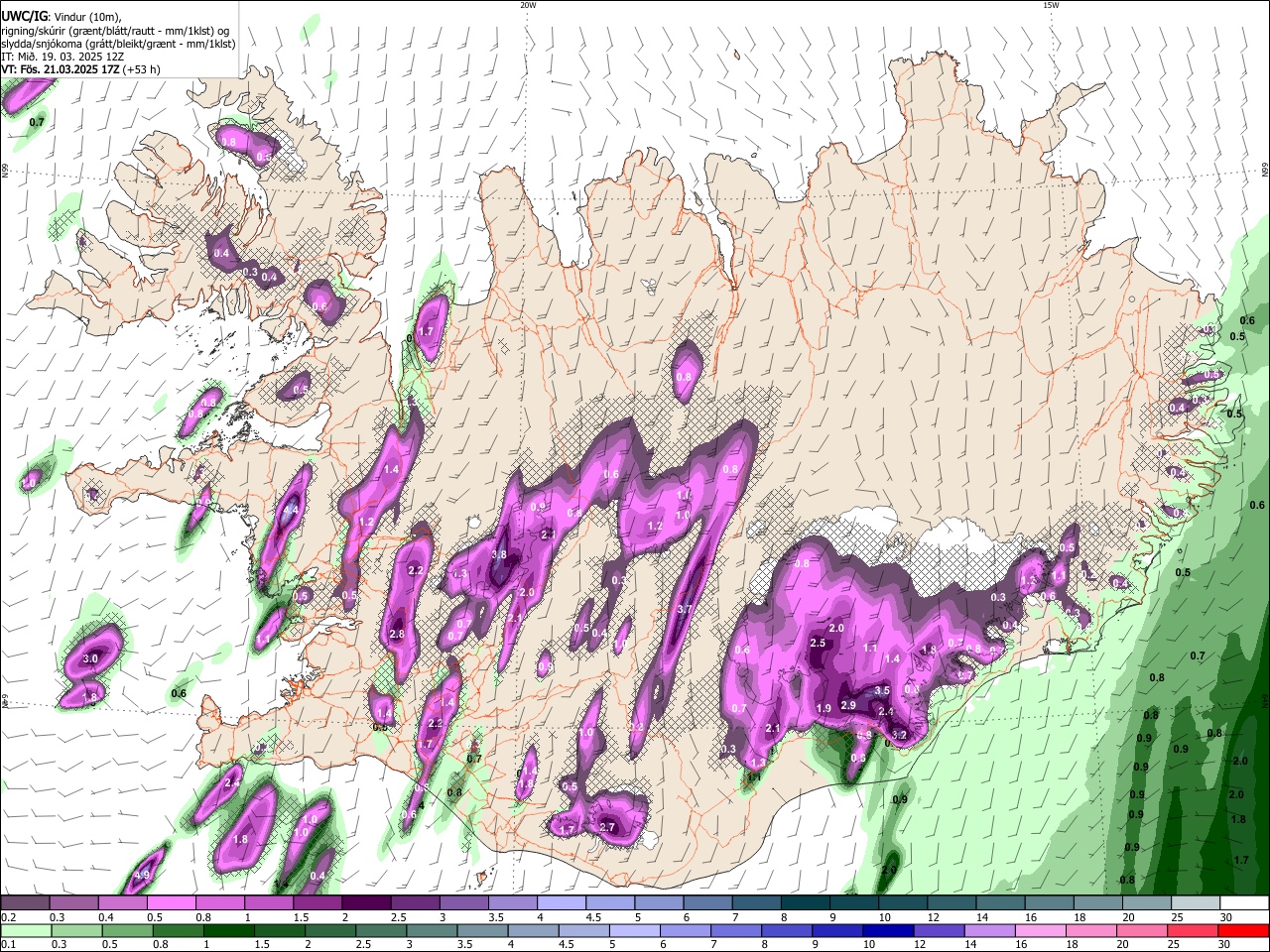Click the 15W longitude label

tap(1051, 5)
